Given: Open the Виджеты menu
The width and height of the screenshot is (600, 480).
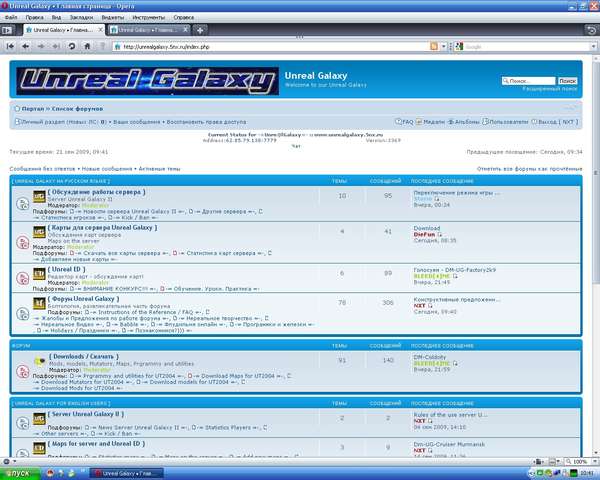Looking at the screenshot, I should pyautogui.click(x=112, y=17).
